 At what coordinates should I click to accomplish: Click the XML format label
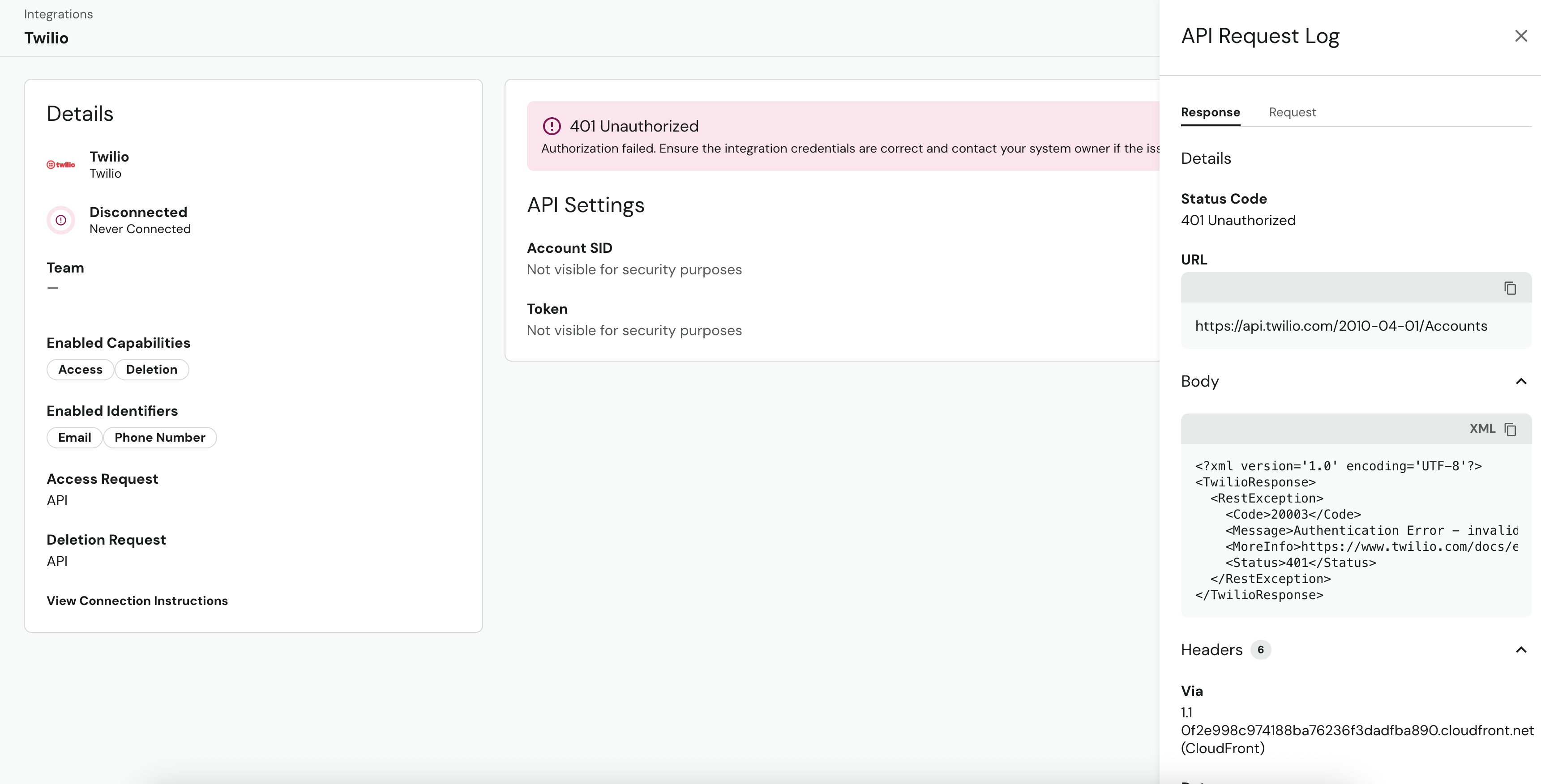click(1482, 429)
